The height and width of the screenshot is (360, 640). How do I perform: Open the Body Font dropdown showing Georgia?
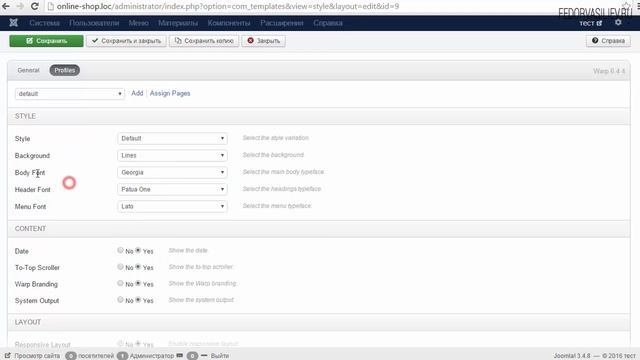click(172, 172)
